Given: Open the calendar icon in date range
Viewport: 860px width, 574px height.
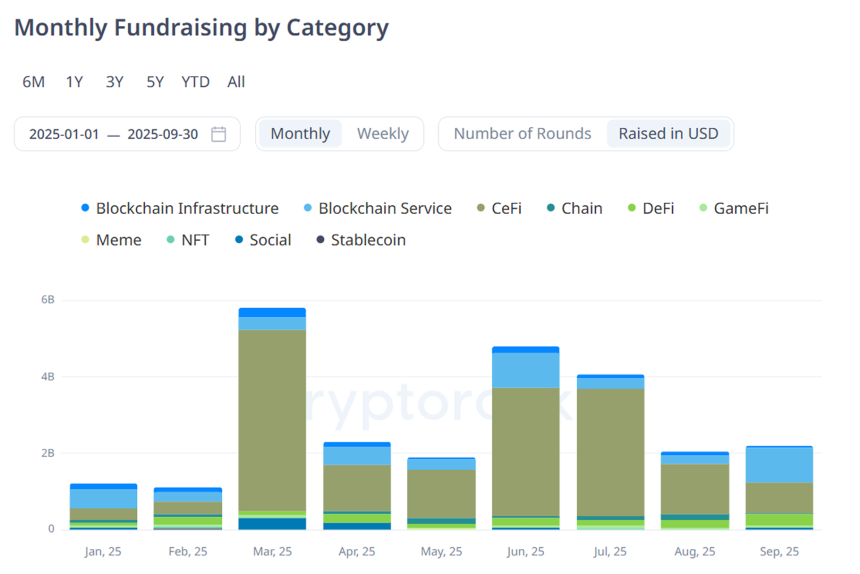Looking at the screenshot, I should tap(219, 134).
